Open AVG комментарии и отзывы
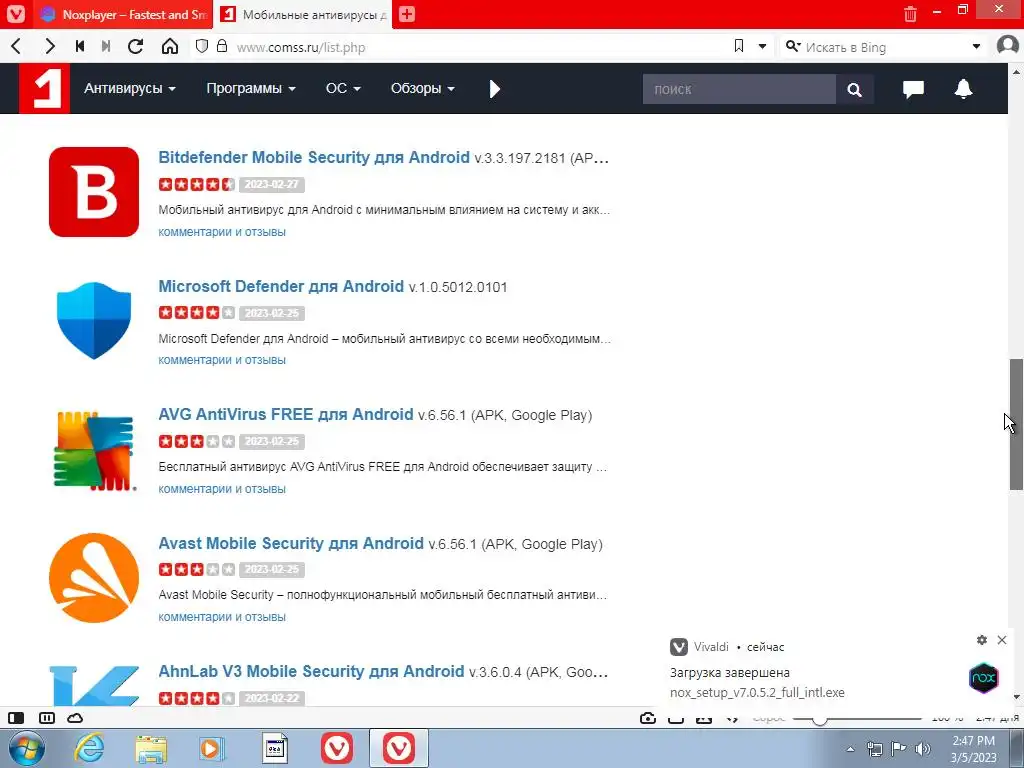Image resolution: width=1024 pixels, height=768 pixels. 222,488
